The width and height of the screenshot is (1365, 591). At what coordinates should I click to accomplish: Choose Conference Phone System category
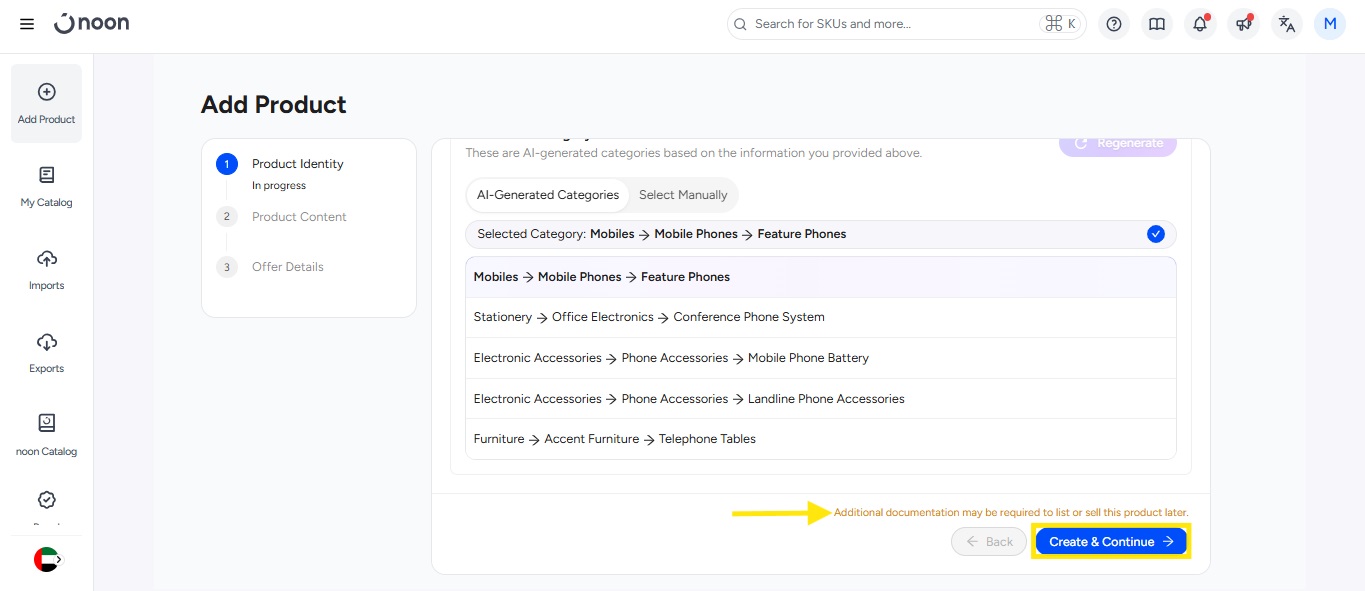(649, 317)
